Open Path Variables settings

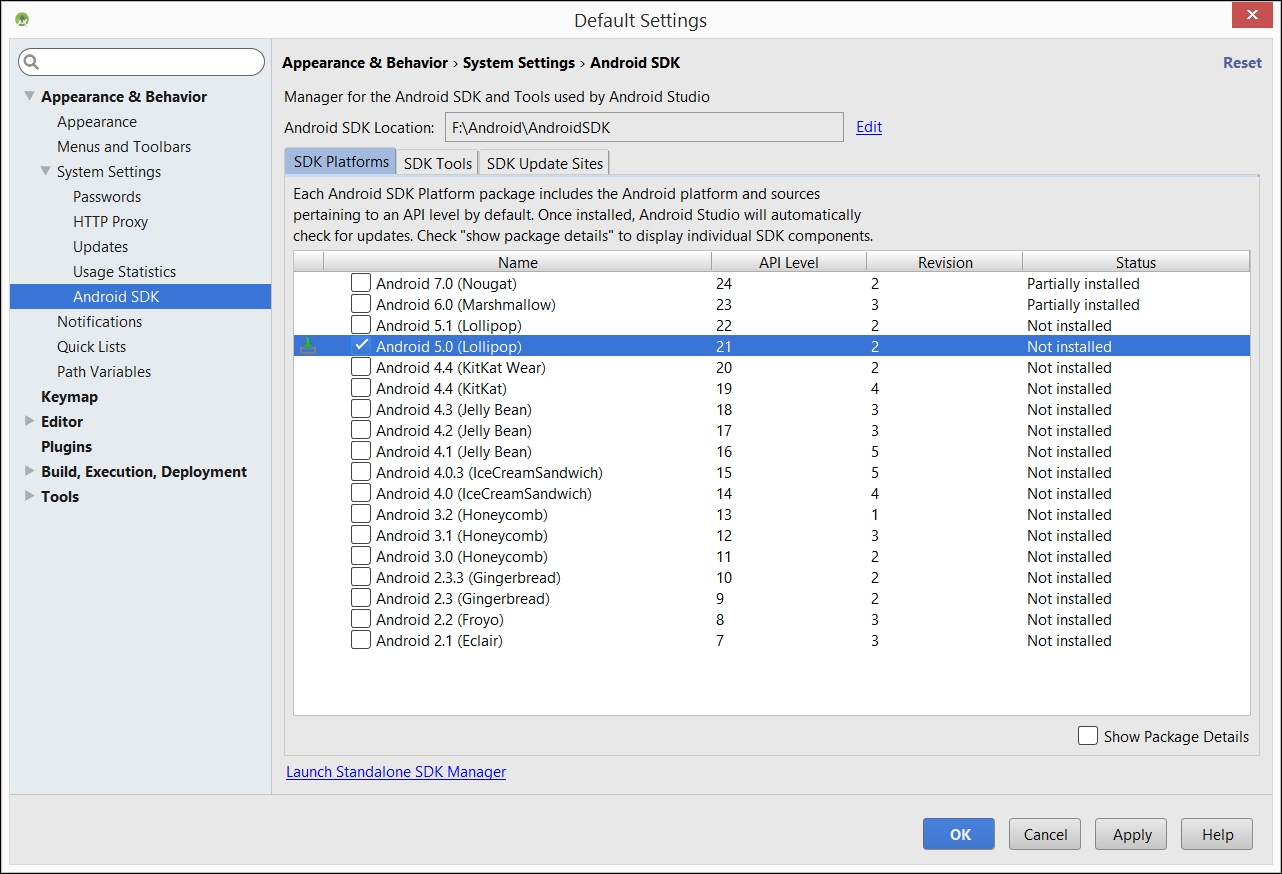pos(104,371)
